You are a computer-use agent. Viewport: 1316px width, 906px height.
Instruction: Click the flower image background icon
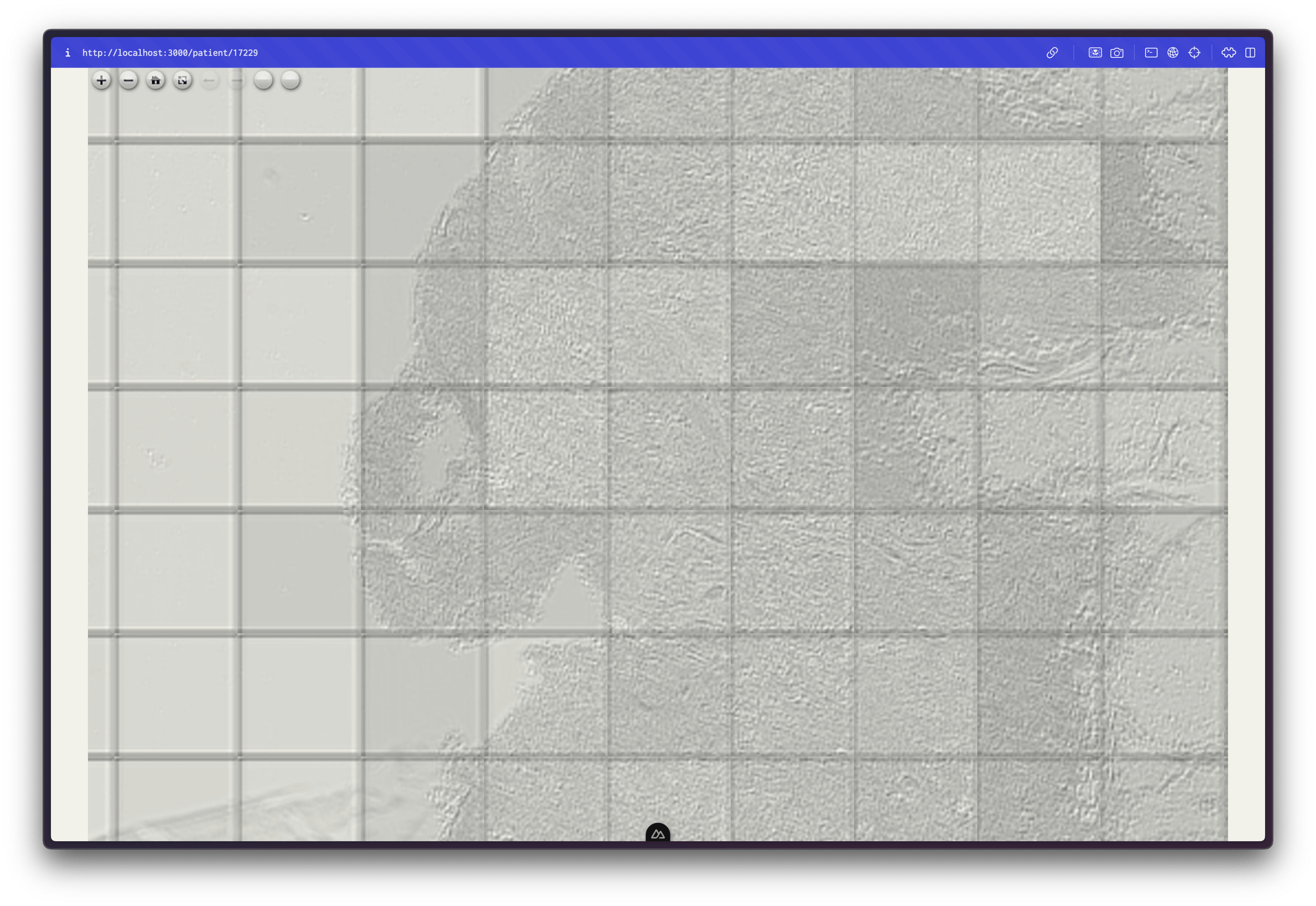coord(1095,53)
